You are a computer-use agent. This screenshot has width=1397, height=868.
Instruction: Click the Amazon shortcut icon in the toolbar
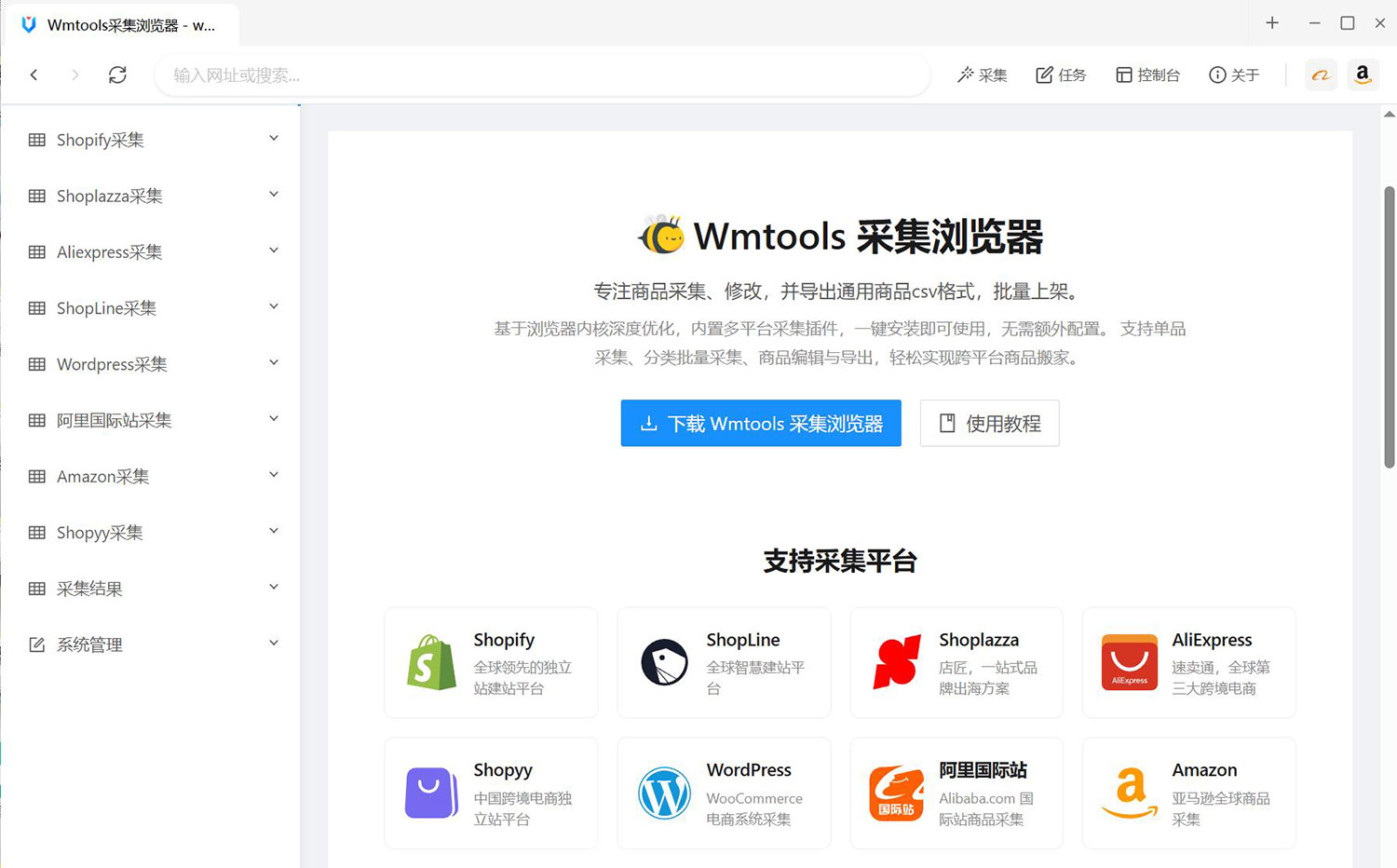tap(1363, 75)
